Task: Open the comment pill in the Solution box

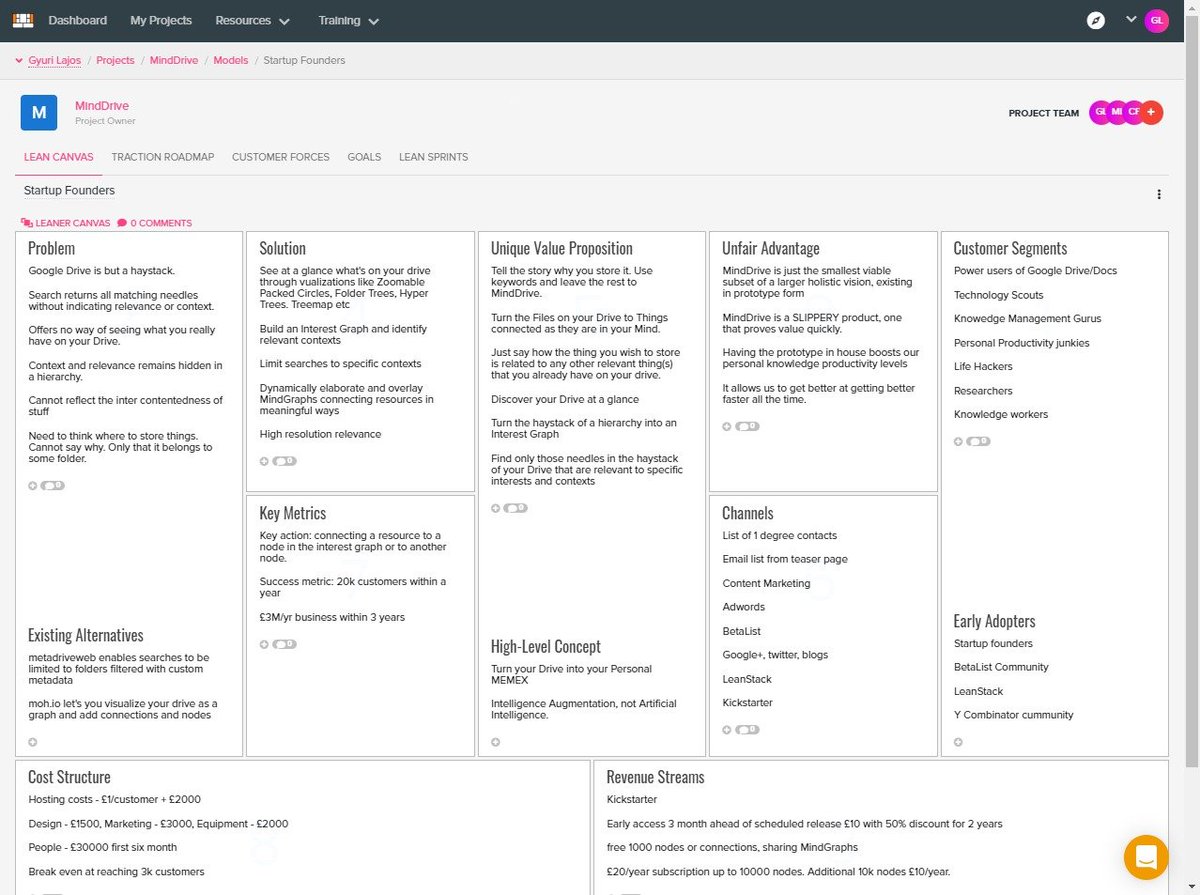Action: point(285,462)
